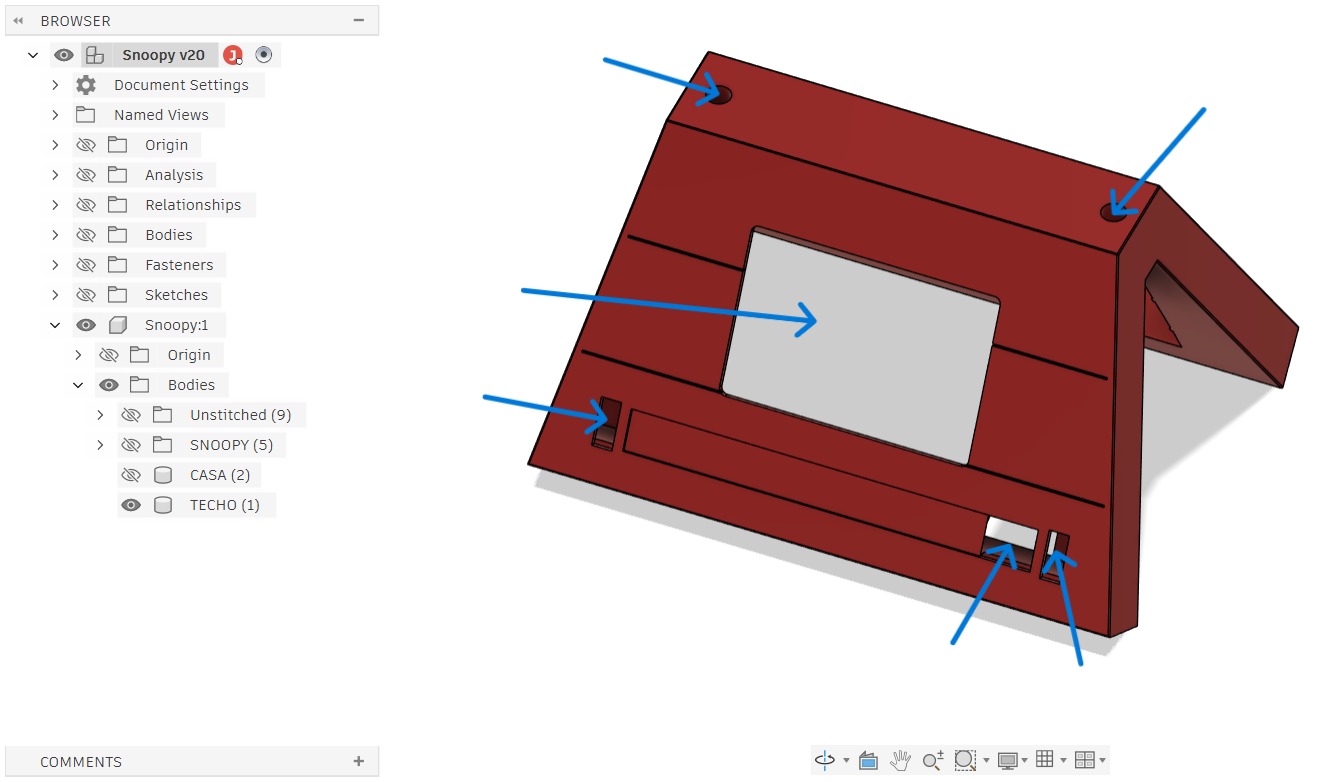Show the top-level Bodies folder
The height and width of the screenshot is (782, 1322).
(86, 235)
